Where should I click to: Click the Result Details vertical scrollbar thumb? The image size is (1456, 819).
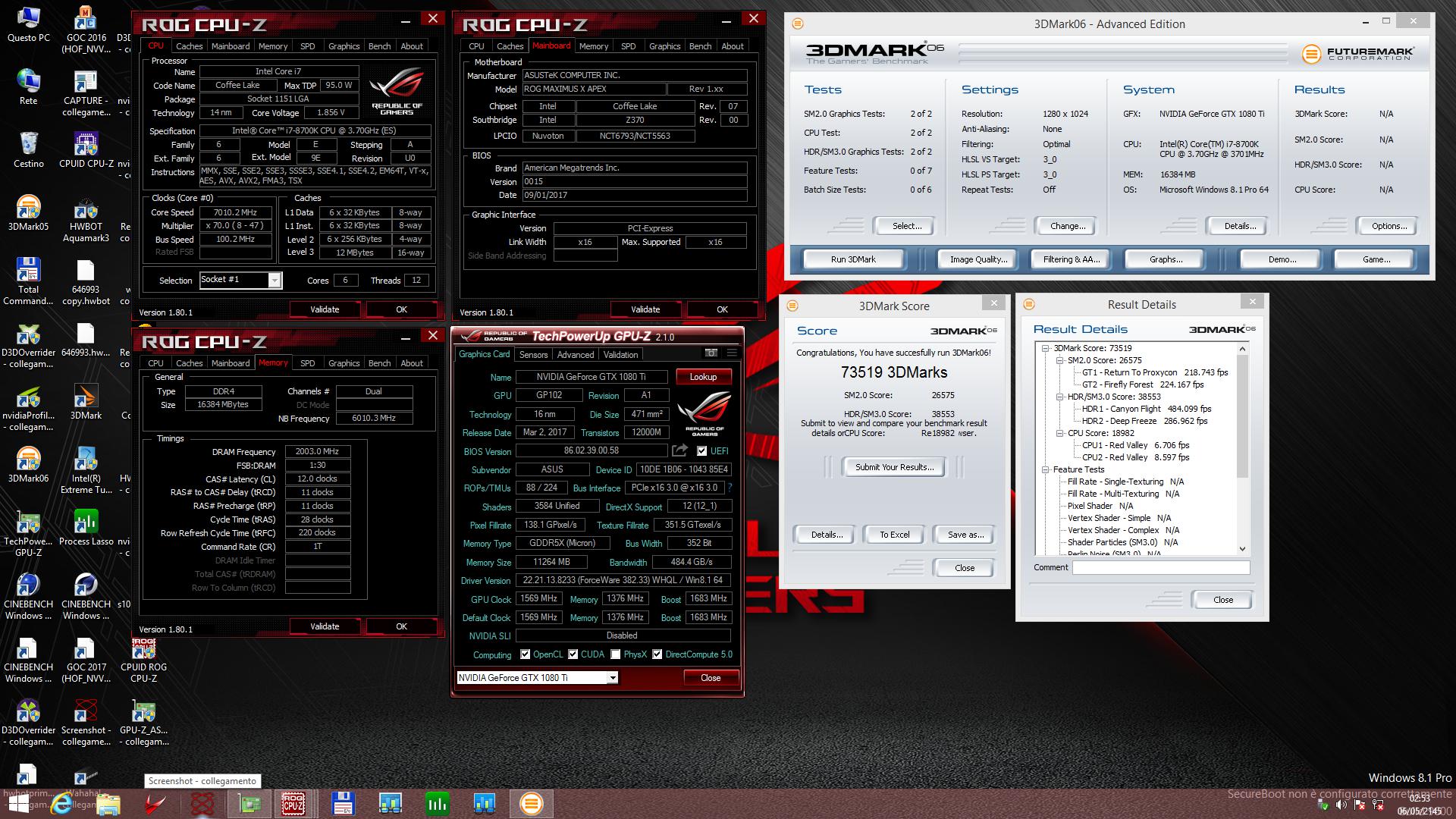1242,416
